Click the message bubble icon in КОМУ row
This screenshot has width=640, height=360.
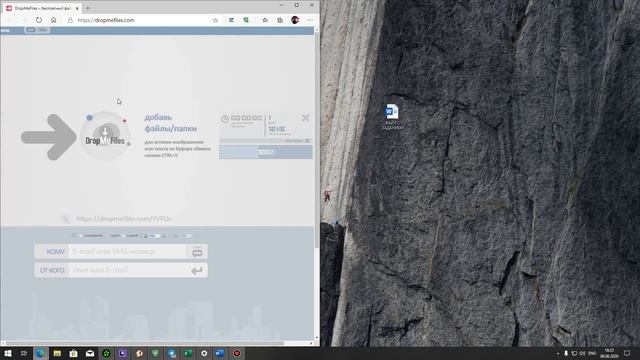(197, 252)
